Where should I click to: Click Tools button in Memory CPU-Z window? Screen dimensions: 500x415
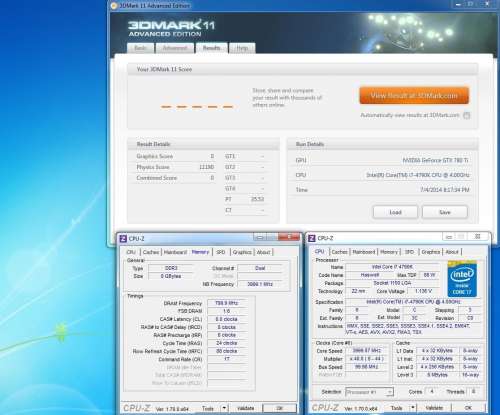point(208,408)
